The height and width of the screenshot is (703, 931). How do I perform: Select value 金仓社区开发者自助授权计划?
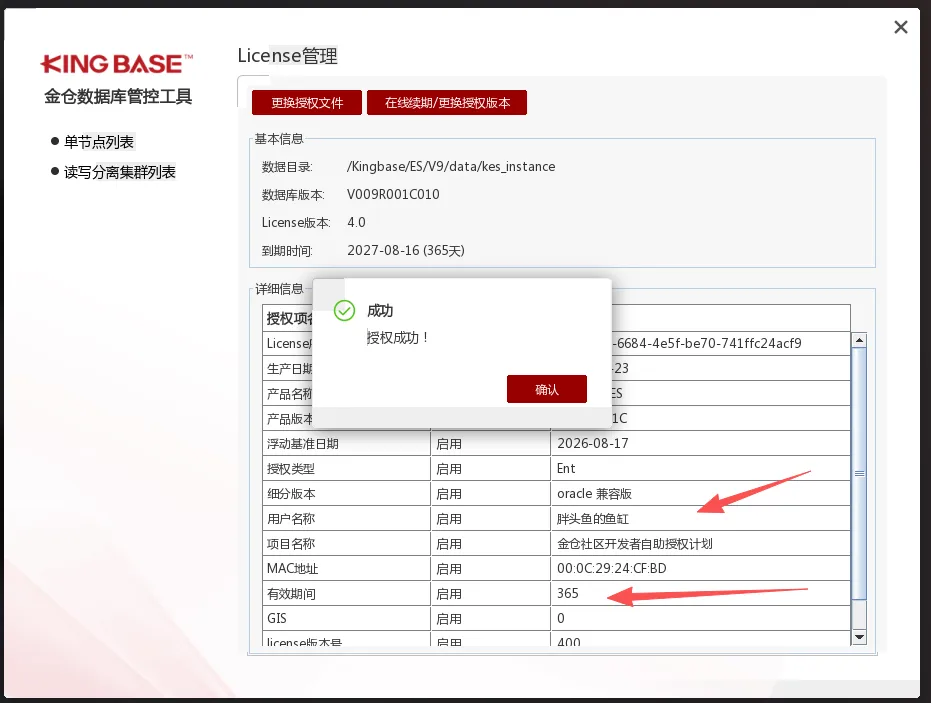[x=635, y=543]
